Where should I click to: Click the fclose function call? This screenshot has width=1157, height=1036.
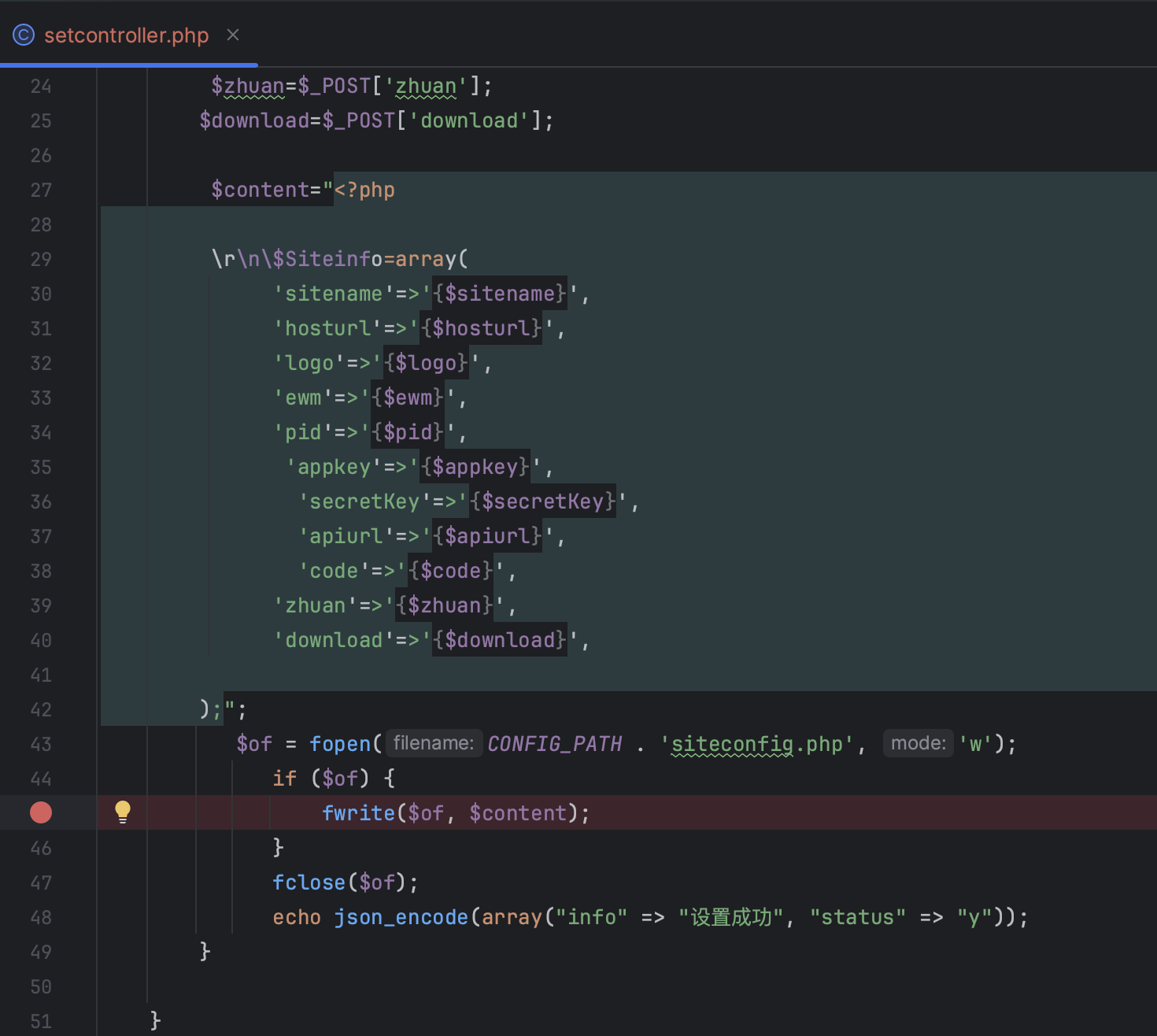(309, 882)
